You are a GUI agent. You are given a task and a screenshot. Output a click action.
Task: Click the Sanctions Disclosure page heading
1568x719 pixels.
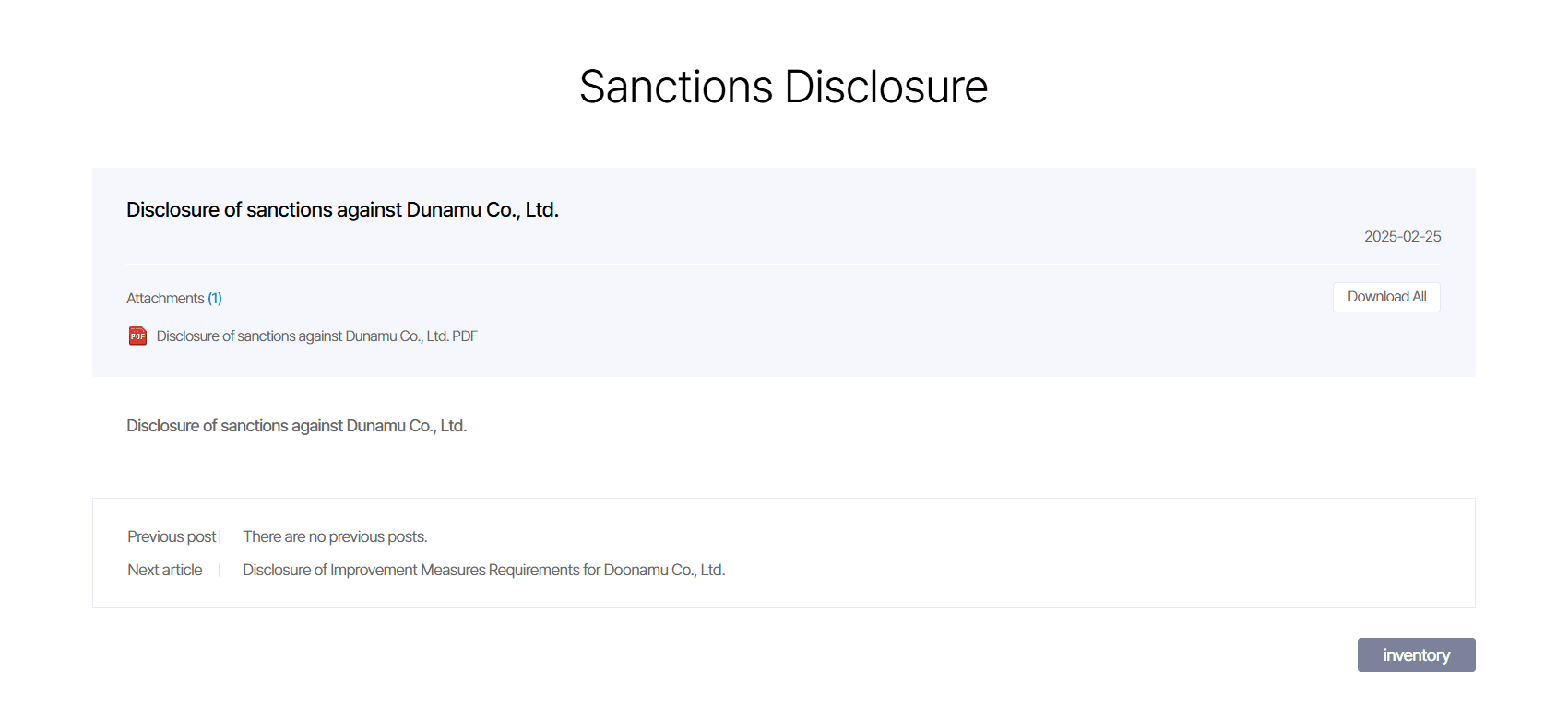click(783, 88)
